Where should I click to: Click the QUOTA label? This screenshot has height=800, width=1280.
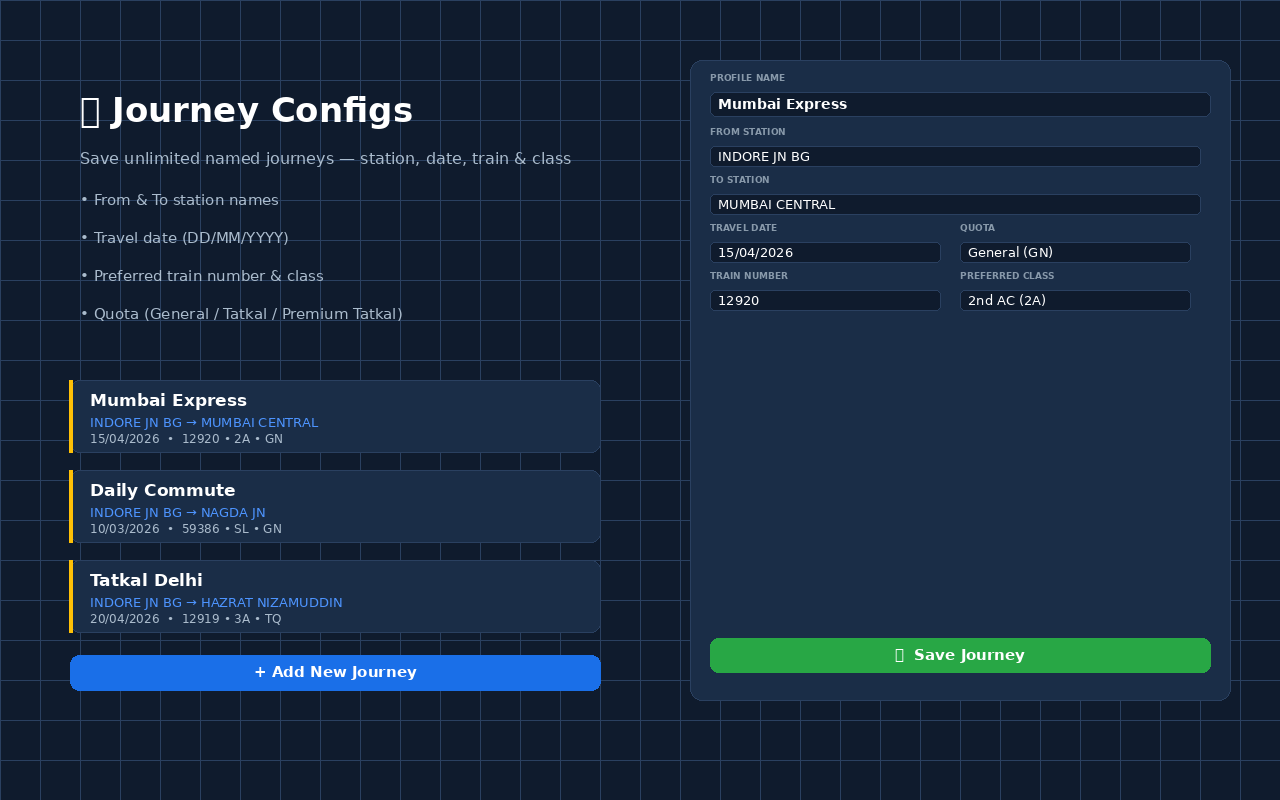pos(977,228)
